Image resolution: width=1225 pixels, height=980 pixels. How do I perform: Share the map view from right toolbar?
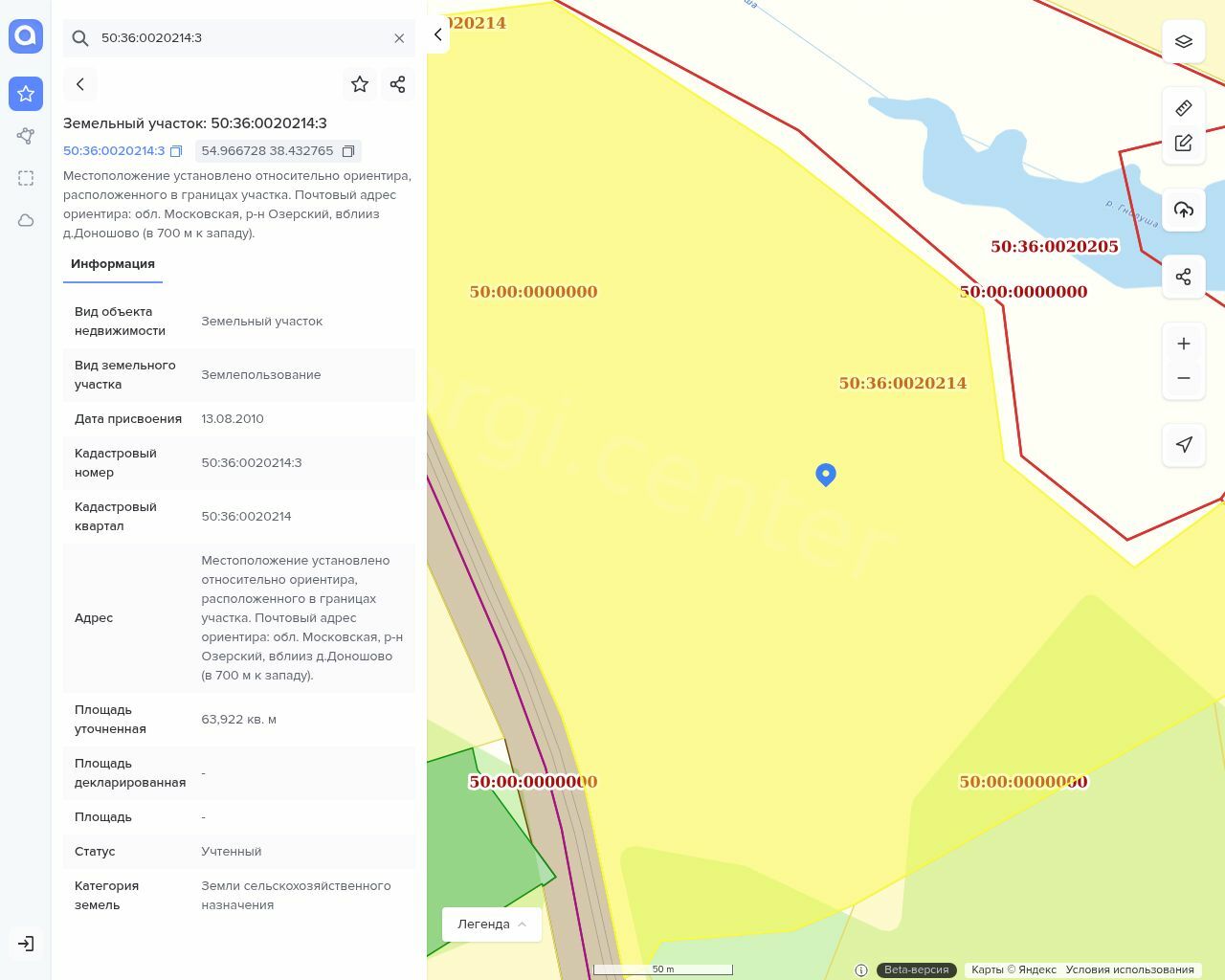coord(1183,277)
